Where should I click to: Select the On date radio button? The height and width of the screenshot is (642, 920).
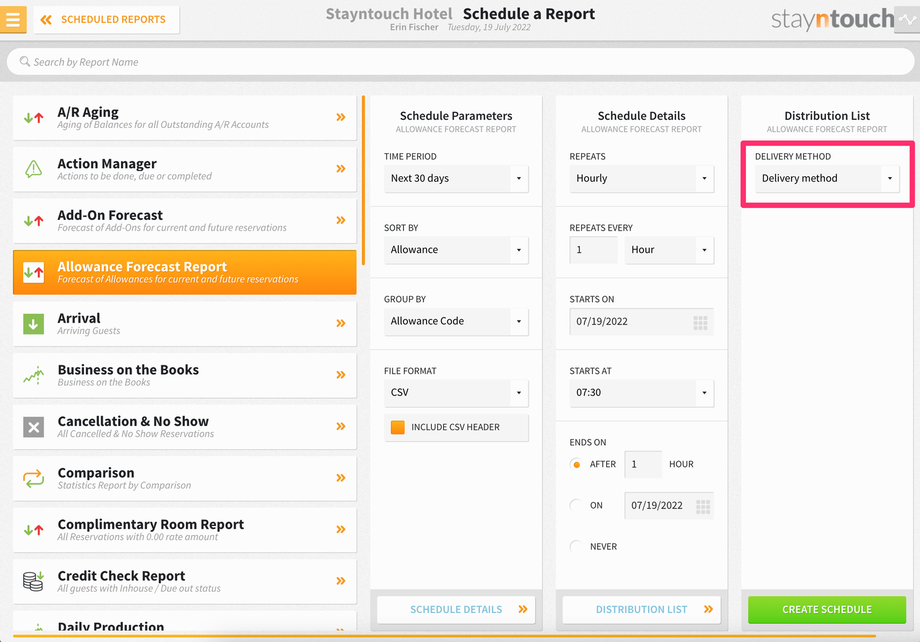[x=576, y=505]
